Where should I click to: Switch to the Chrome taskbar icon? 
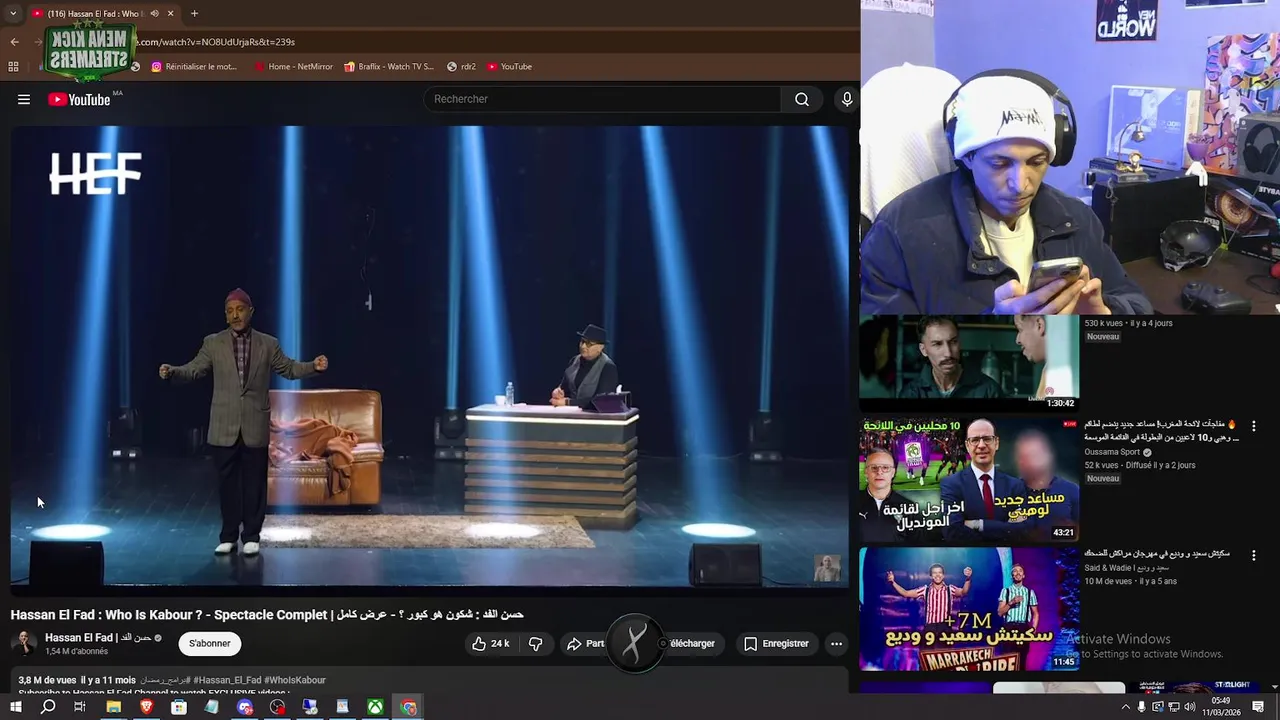[x=408, y=707]
